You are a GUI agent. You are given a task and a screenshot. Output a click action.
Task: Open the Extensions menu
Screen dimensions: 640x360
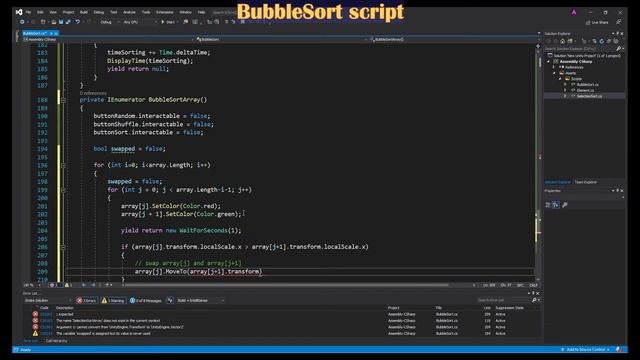pyautogui.click(x=164, y=12)
